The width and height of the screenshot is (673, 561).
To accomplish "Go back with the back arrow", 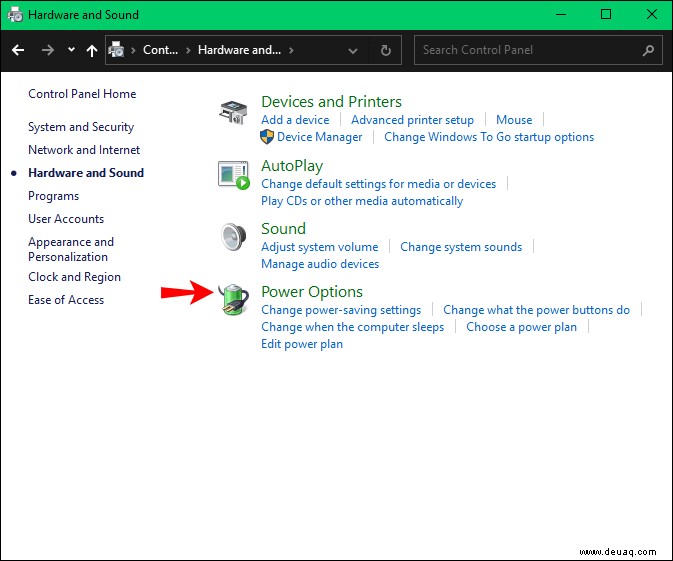I will [18, 50].
